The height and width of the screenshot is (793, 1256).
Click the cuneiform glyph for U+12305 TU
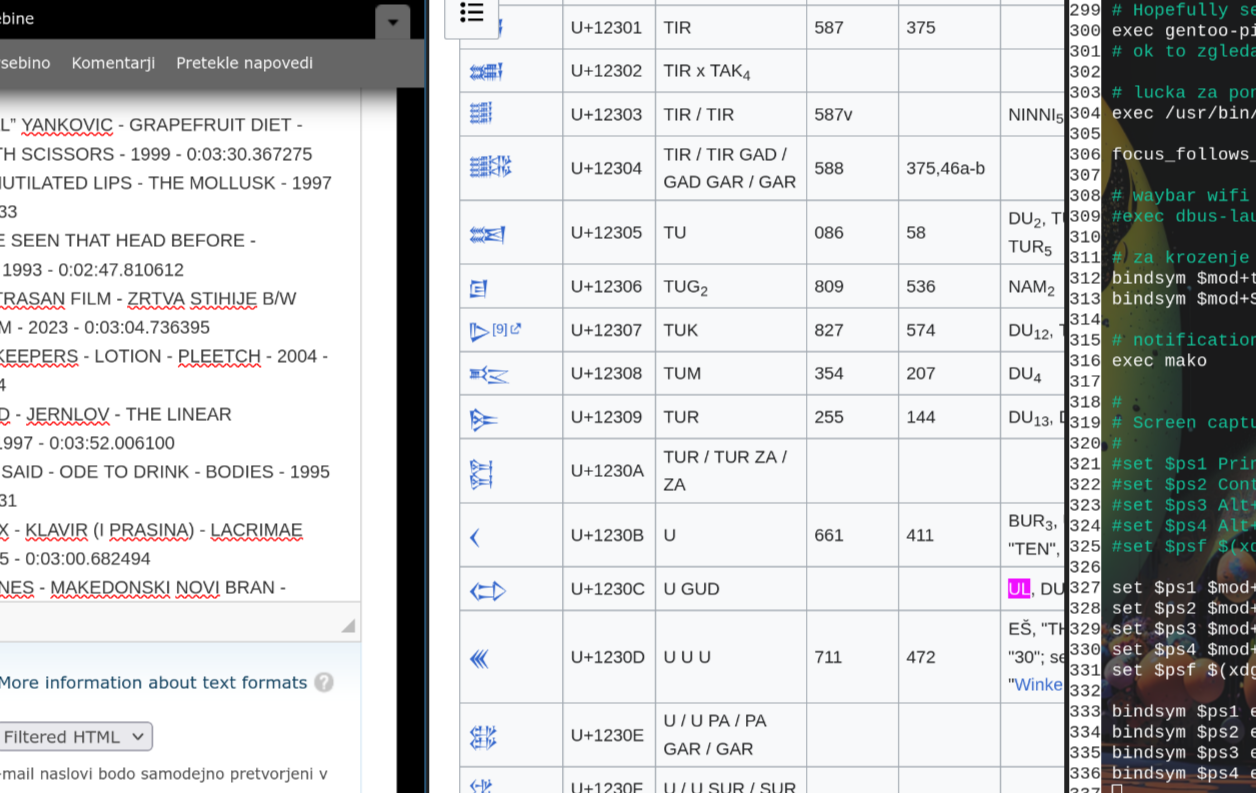487,234
